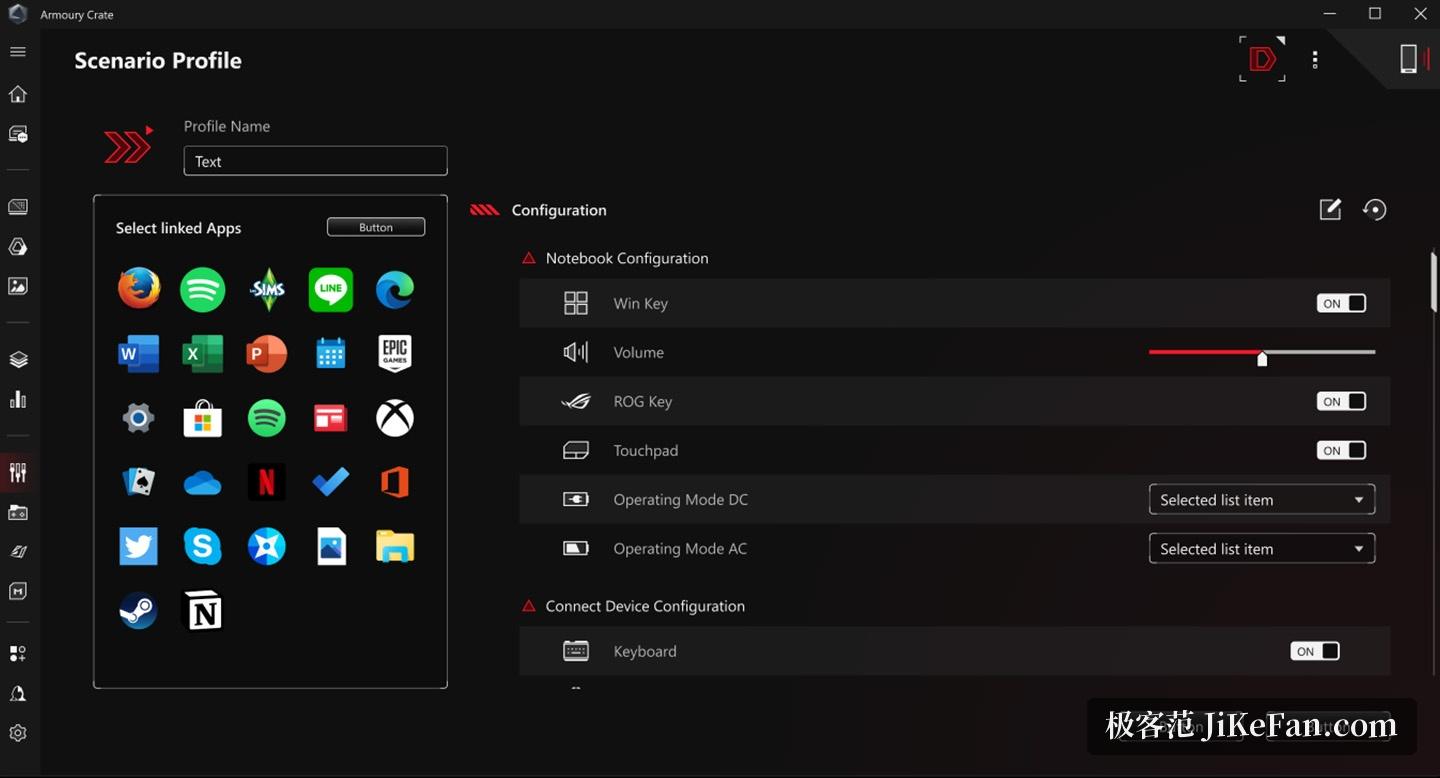Image resolution: width=1440 pixels, height=778 pixels.
Task: Open the three-dot more options menu
Action: 1315,60
